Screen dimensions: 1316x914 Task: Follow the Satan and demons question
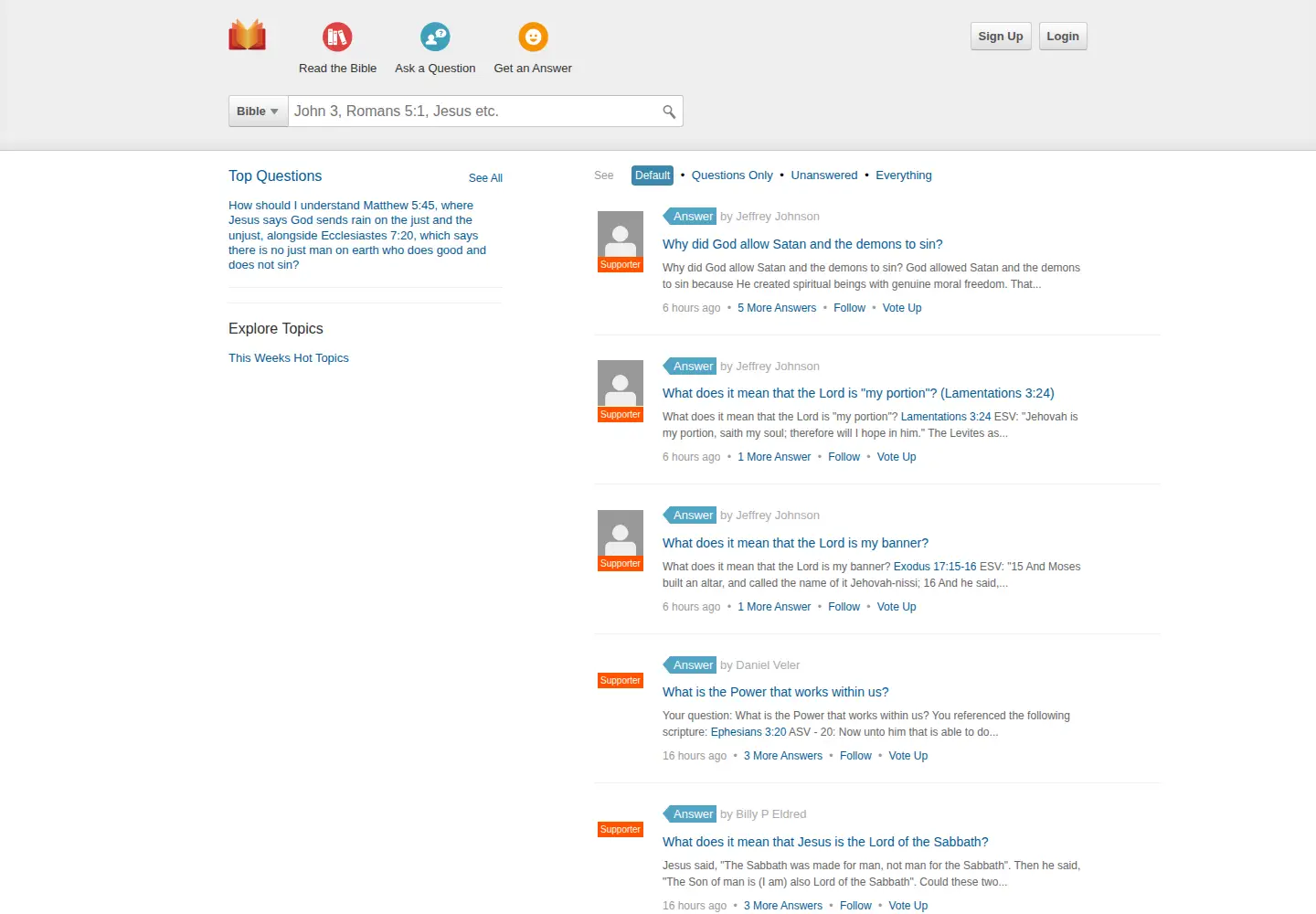point(849,308)
